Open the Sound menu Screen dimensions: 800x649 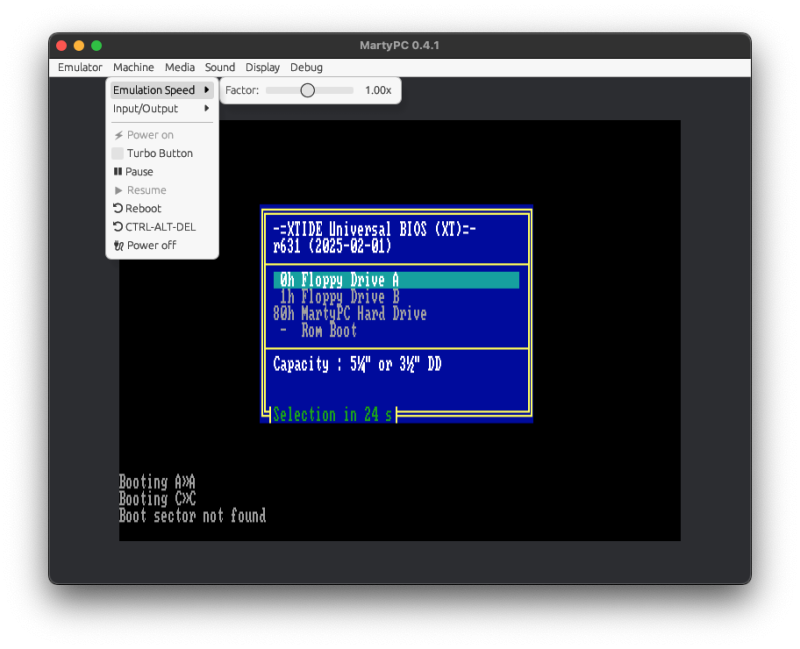coord(220,67)
